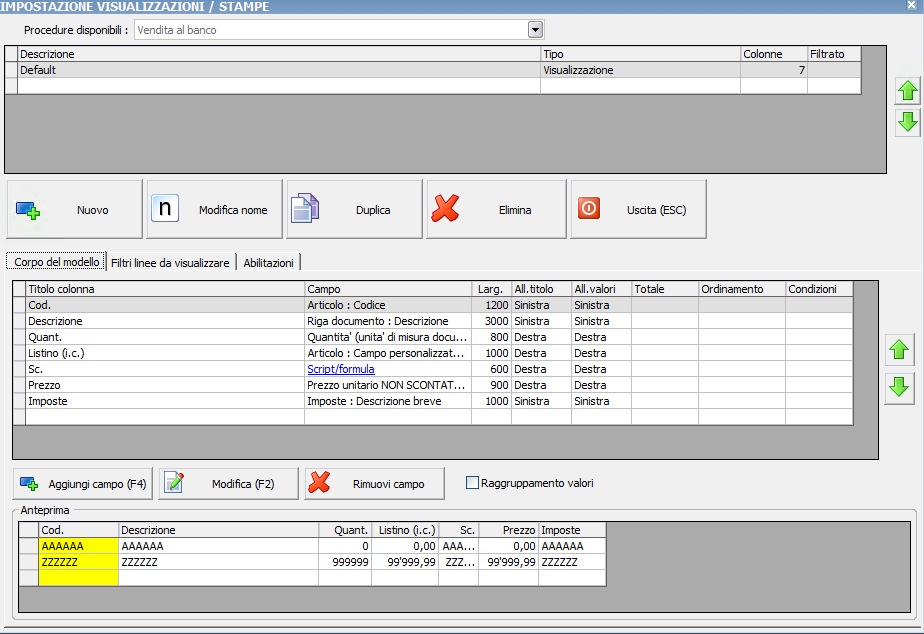Open the Script/formula link in Sc. row

coord(341,369)
